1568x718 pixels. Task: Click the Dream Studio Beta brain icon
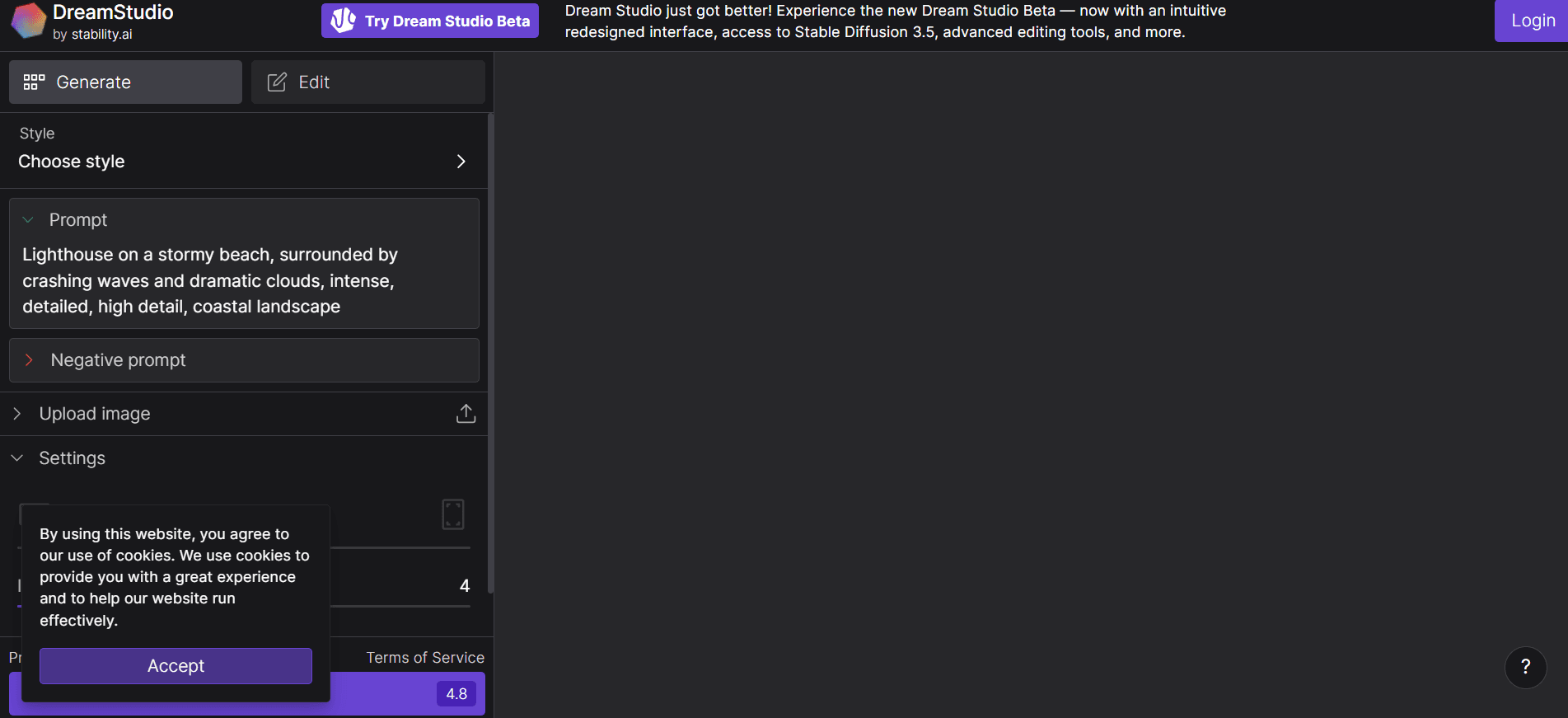[x=343, y=21]
